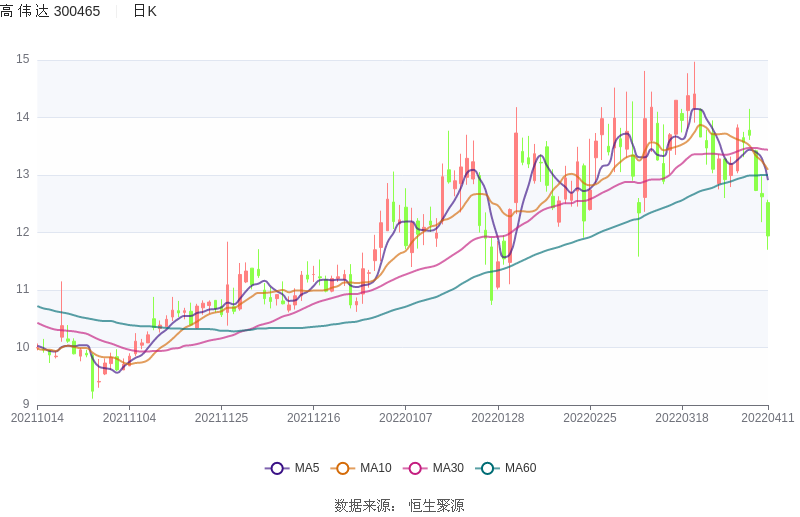Click the 15 price label on y-axis

coord(23,60)
